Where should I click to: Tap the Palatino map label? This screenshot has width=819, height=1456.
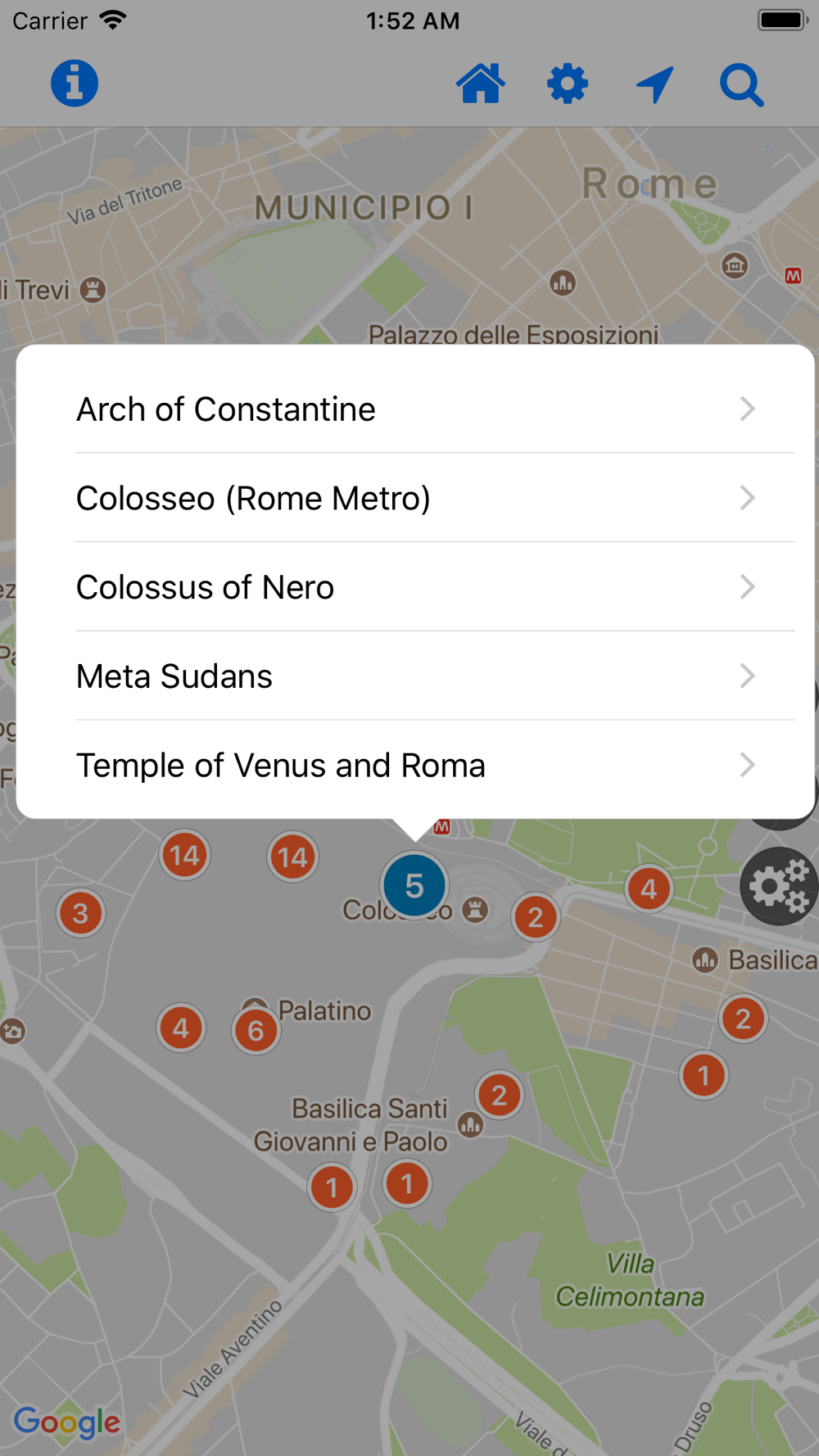pos(324,1011)
